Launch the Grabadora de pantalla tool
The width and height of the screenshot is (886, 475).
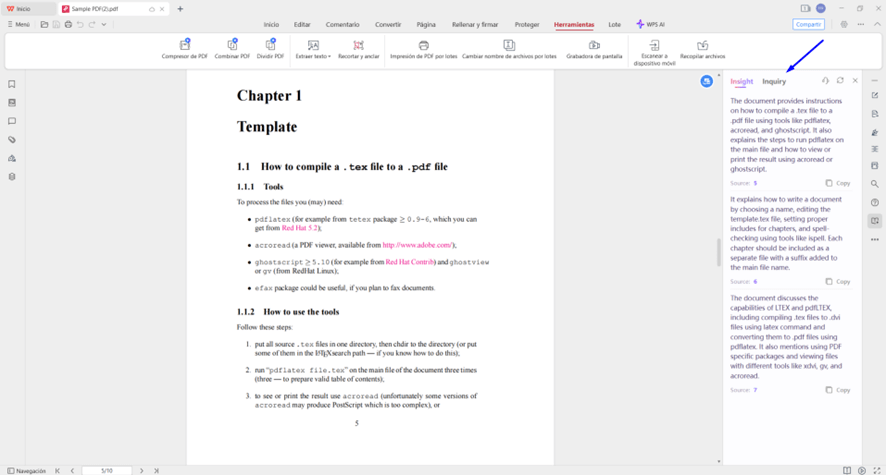tap(594, 49)
